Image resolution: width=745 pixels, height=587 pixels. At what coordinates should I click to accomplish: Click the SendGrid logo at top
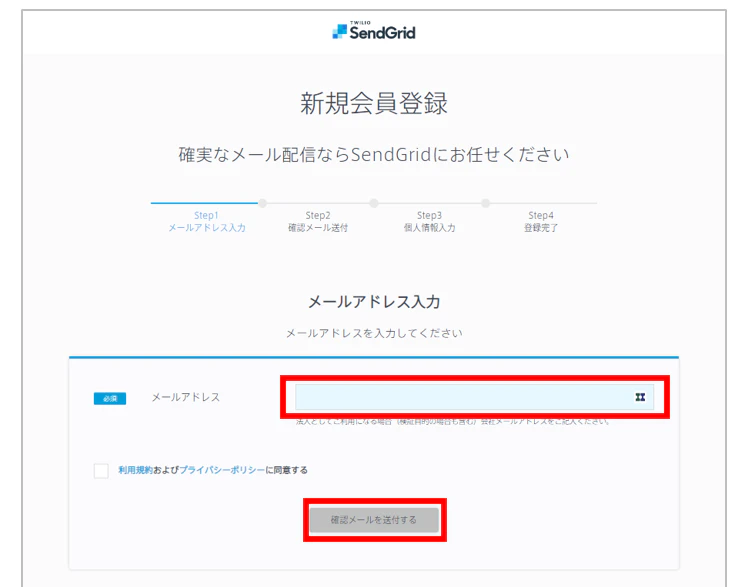[373, 31]
